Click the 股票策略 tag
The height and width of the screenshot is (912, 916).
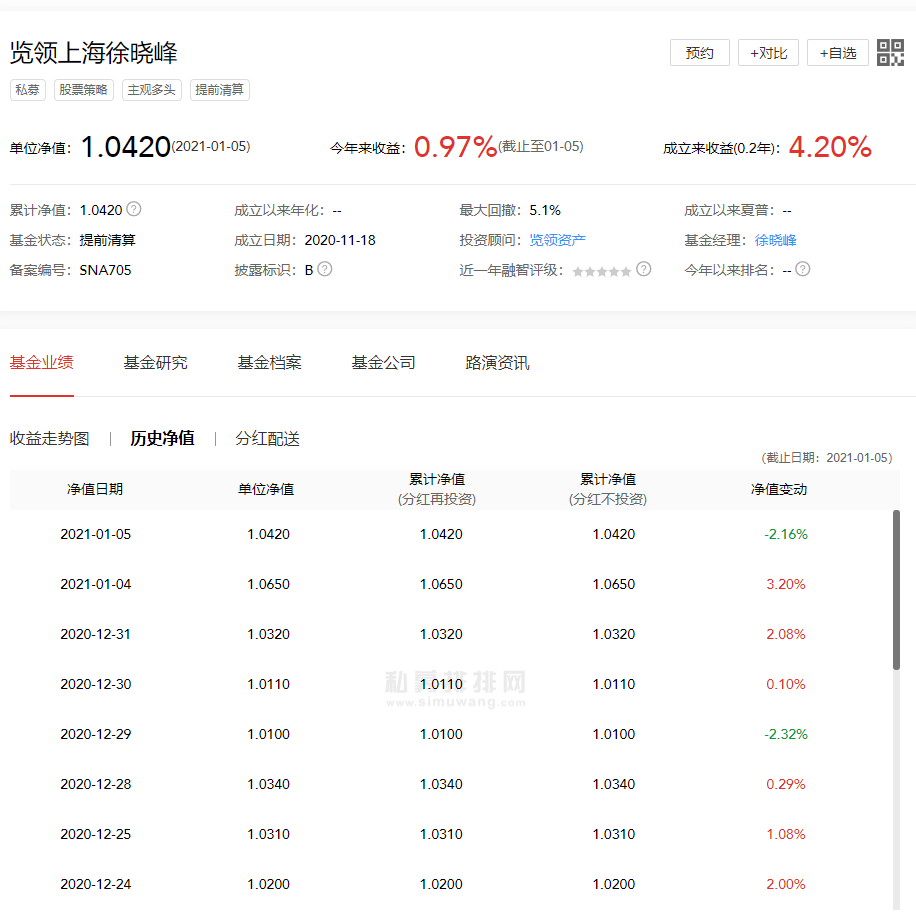84,90
